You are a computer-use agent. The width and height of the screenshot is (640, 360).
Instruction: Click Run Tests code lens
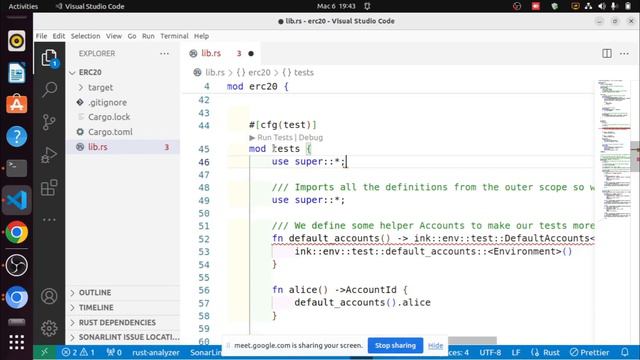click(x=275, y=138)
